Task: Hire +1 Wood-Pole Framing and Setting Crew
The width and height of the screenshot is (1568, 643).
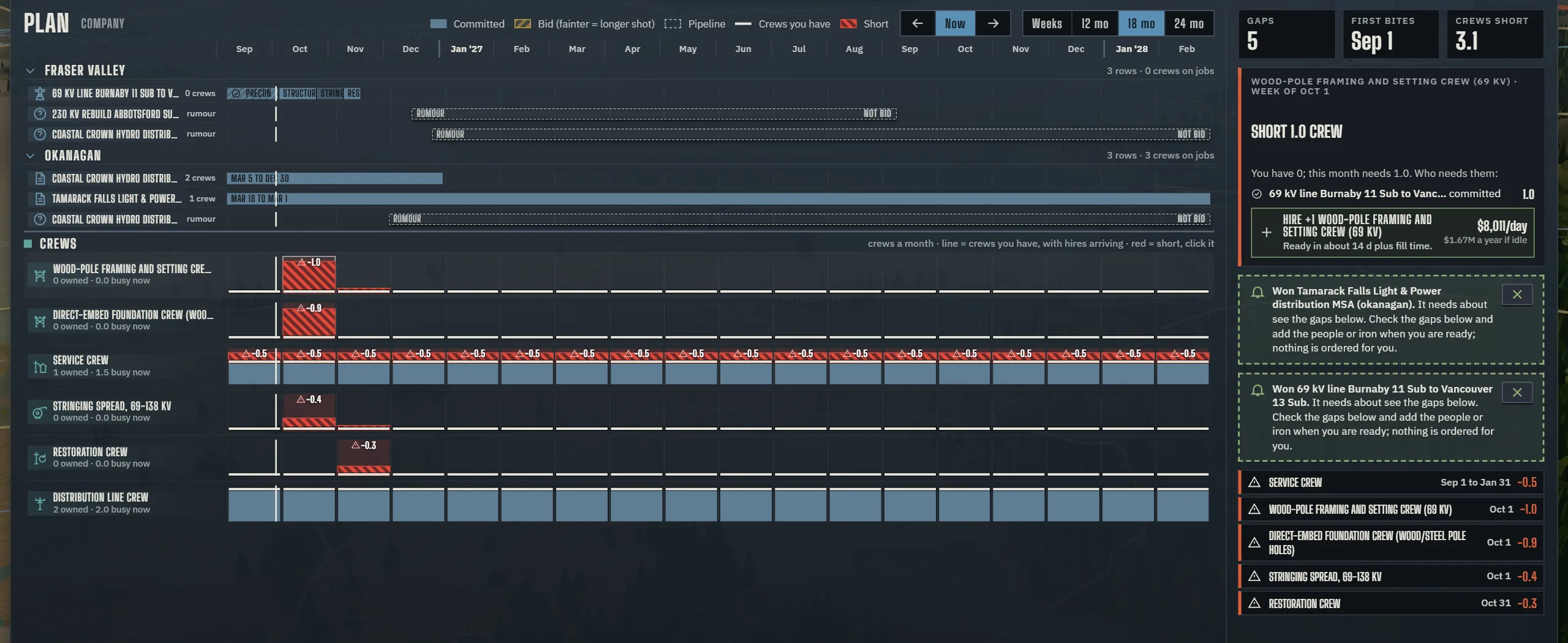Action: (x=1392, y=233)
